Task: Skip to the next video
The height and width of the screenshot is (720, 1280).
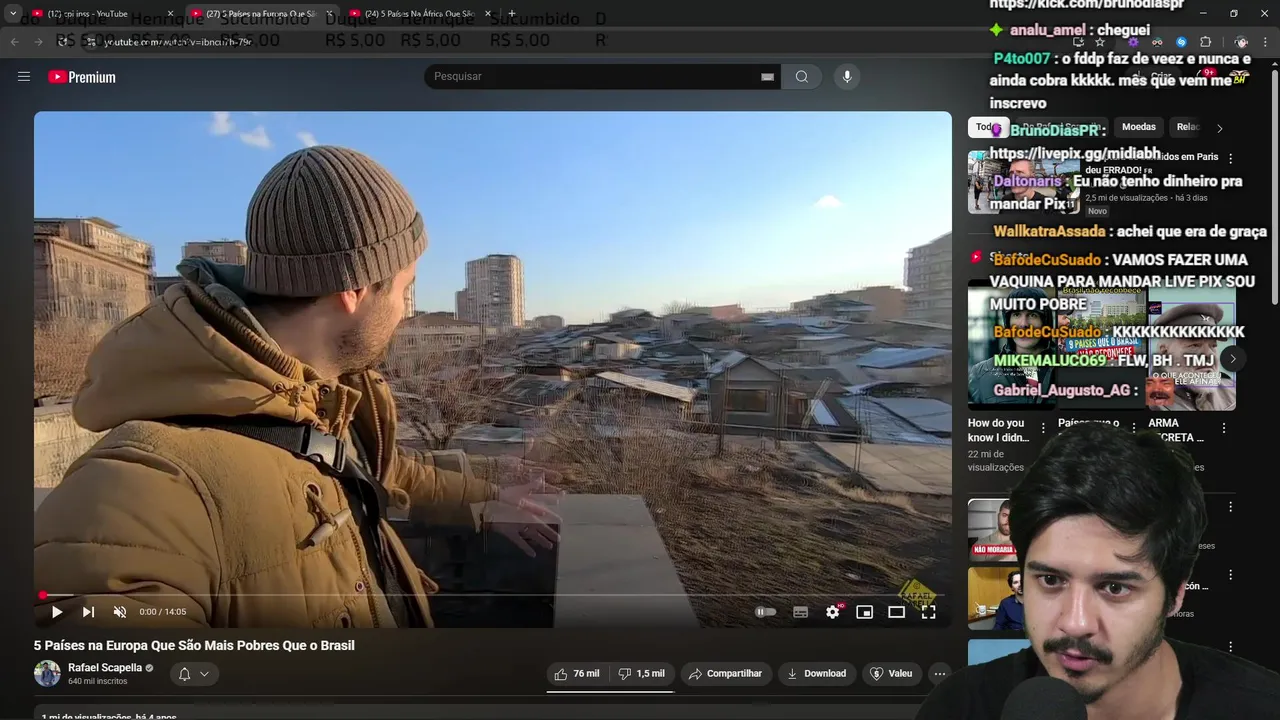Action: point(88,612)
